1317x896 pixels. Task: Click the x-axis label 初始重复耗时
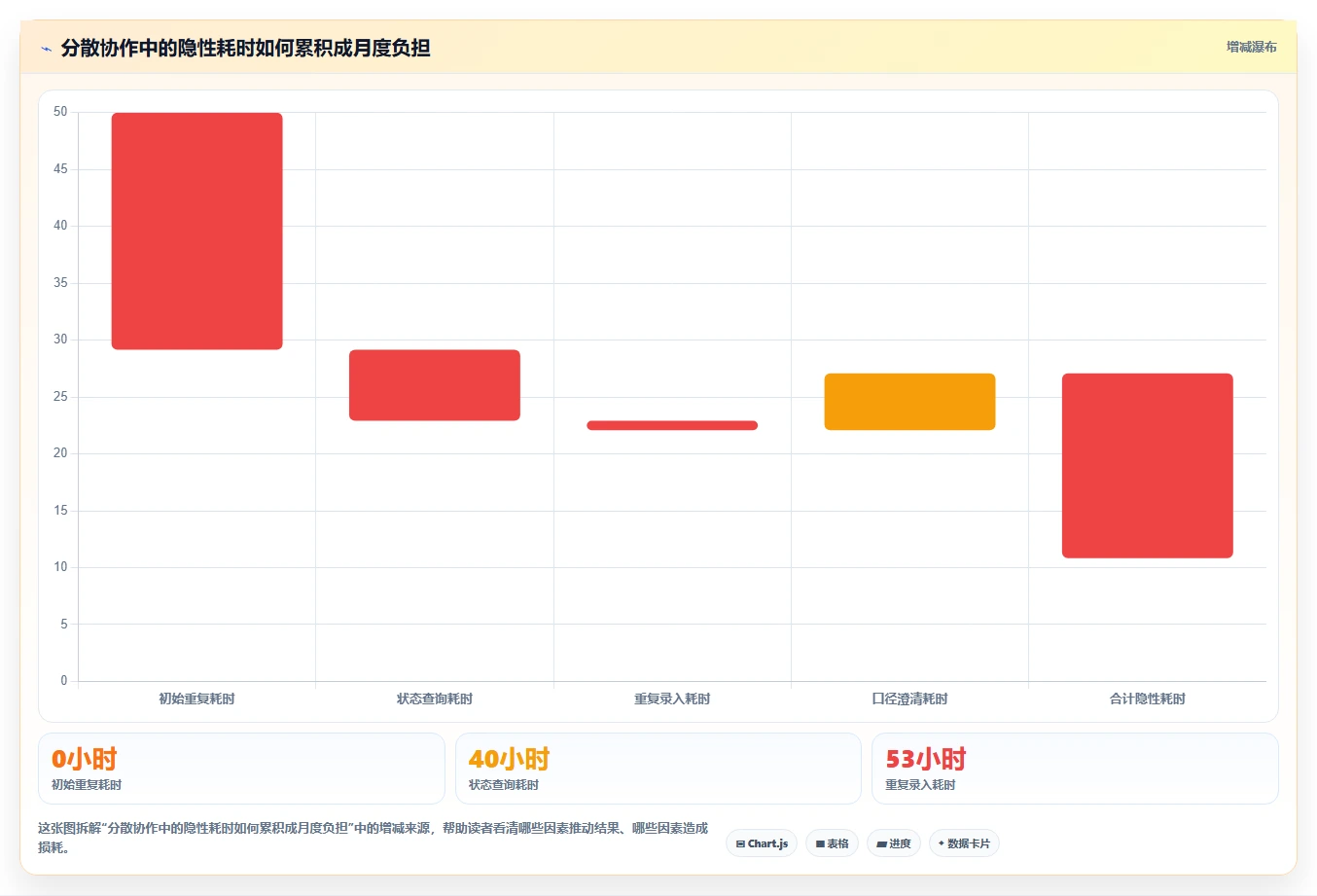197,699
